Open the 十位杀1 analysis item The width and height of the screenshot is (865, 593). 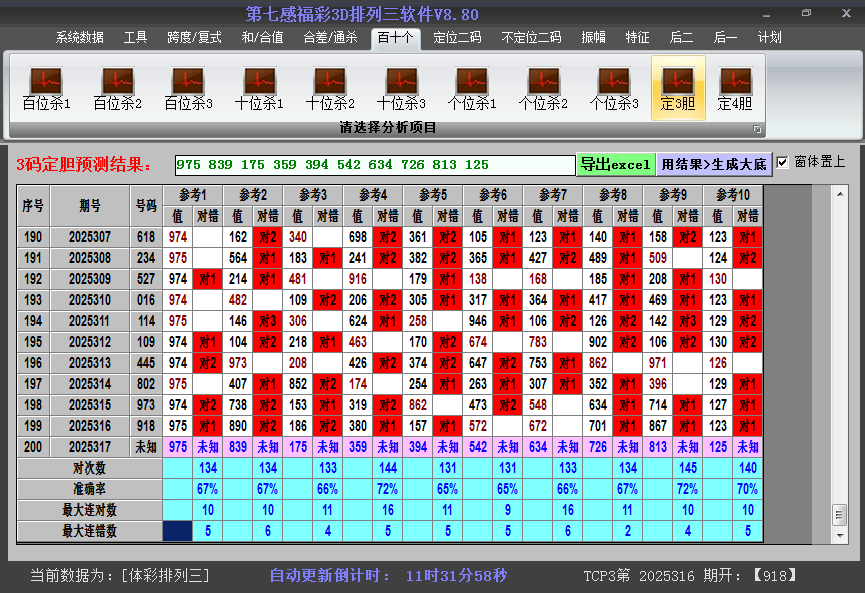tap(259, 88)
